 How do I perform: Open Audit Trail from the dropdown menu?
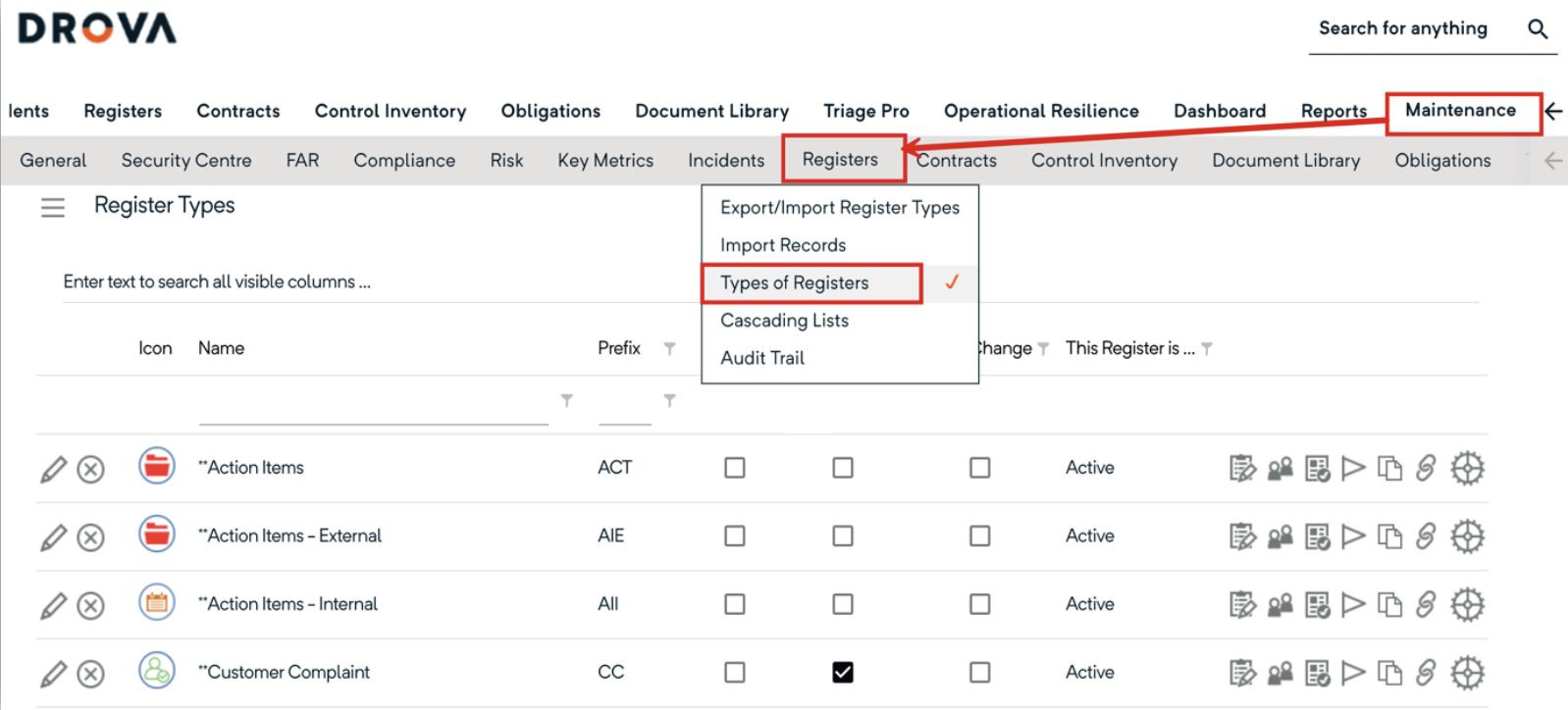(761, 358)
